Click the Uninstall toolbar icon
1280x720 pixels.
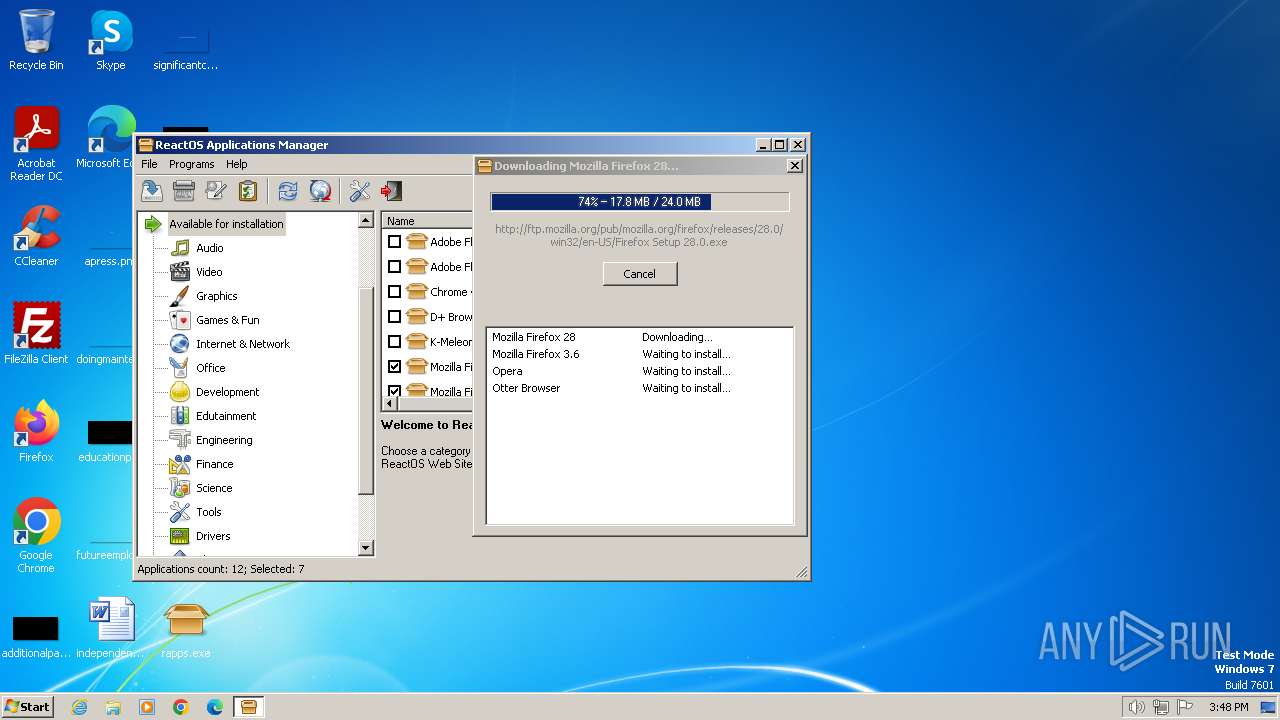point(184,191)
